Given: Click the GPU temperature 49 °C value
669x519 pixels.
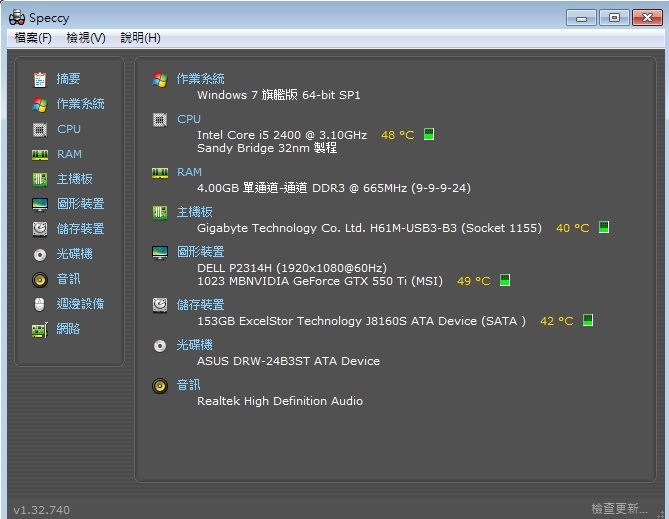Looking at the screenshot, I should click(474, 281).
